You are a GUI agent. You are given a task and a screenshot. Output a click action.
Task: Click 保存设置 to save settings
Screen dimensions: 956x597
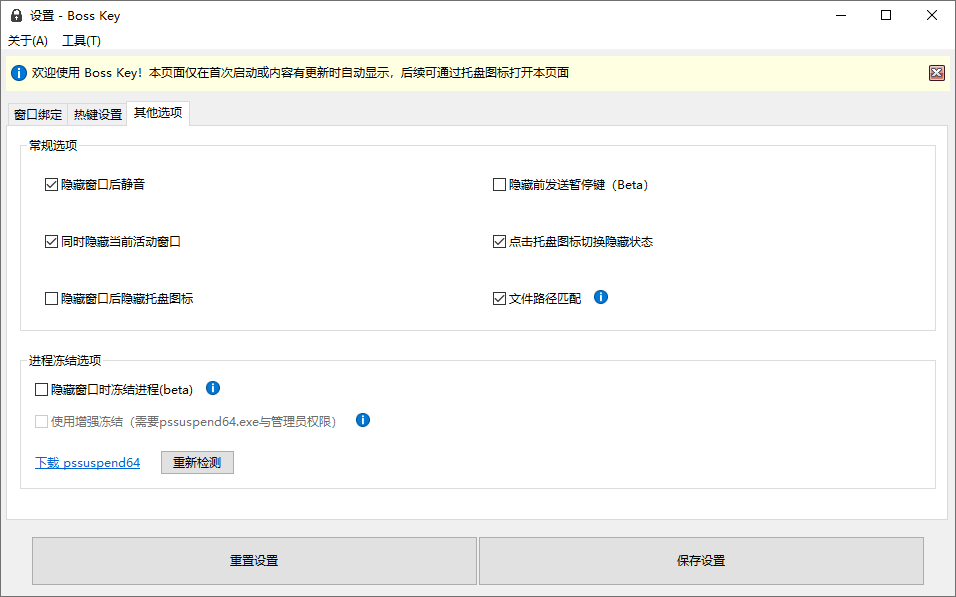click(x=701, y=561)
